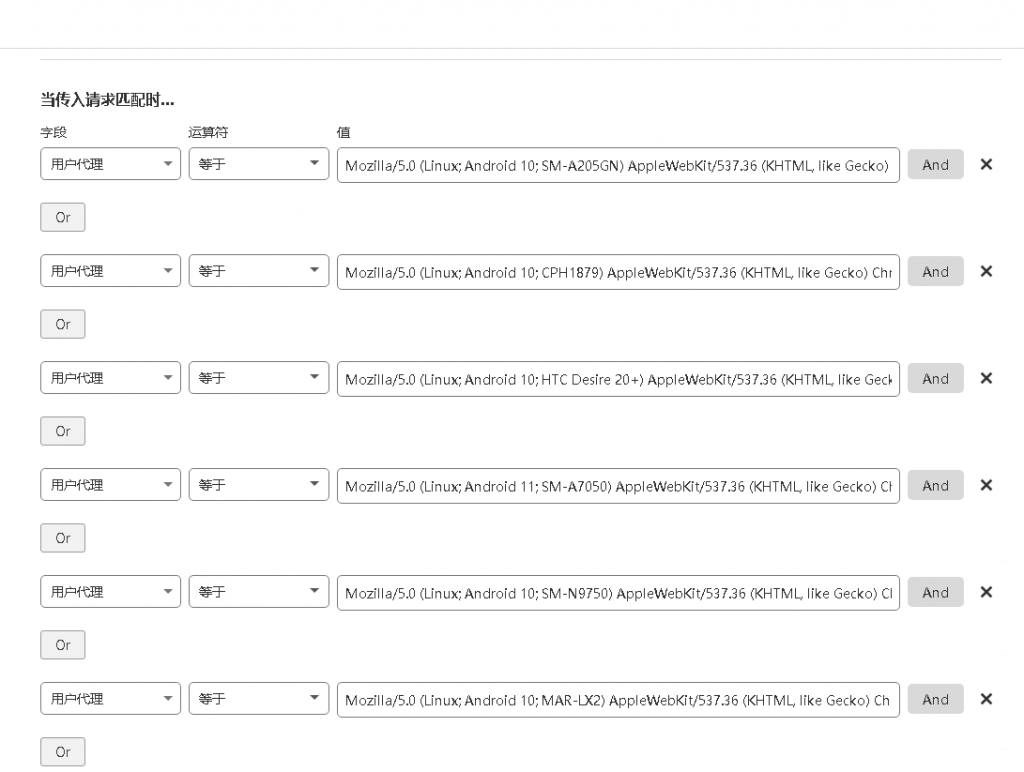Screen dimensions: 1024x772
Task: Open operator dropdown in the SM-N9750 row
Action: tap(258, 592)
